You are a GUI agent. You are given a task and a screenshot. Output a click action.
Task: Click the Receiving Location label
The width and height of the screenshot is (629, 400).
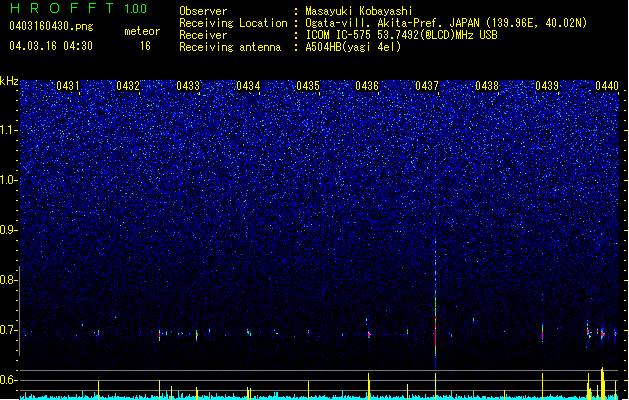pos(233,23)
